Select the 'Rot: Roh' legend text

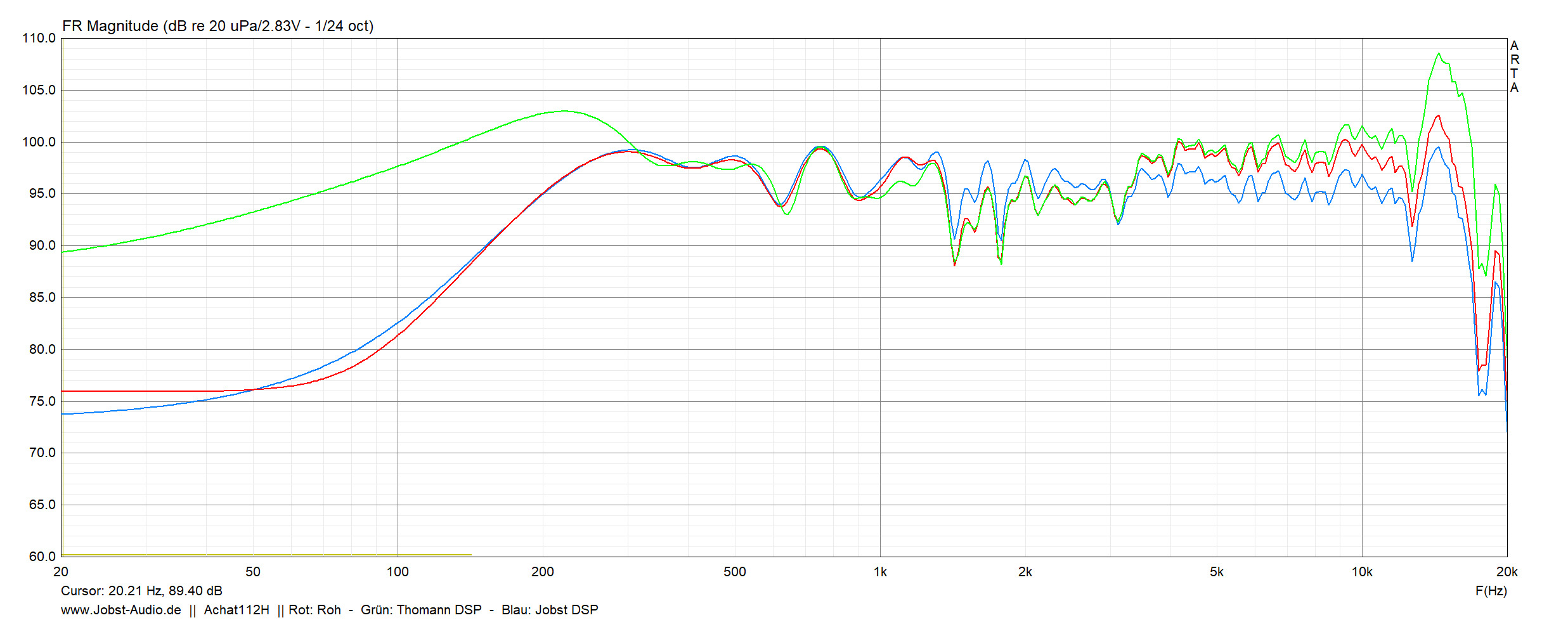pyautogui.click(x=314, y=610)
